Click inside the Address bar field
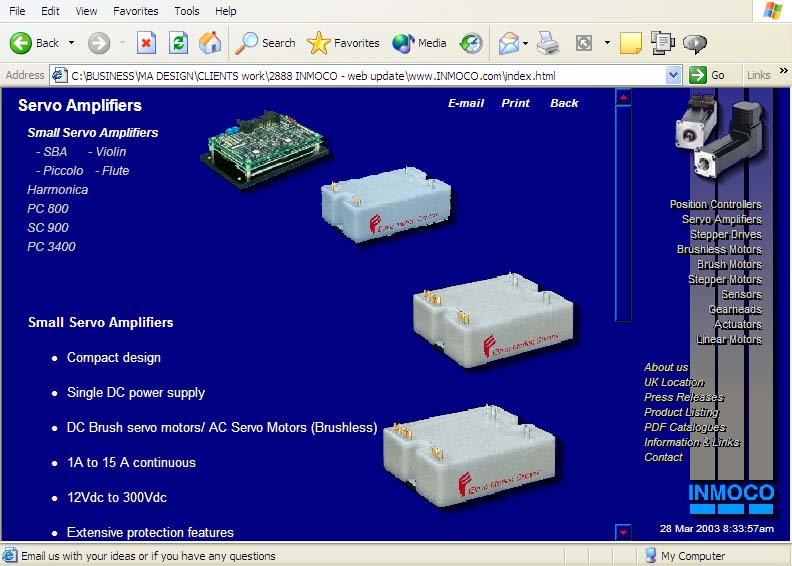792x566 pixels. pyautogui.click(x=365, y=76)
